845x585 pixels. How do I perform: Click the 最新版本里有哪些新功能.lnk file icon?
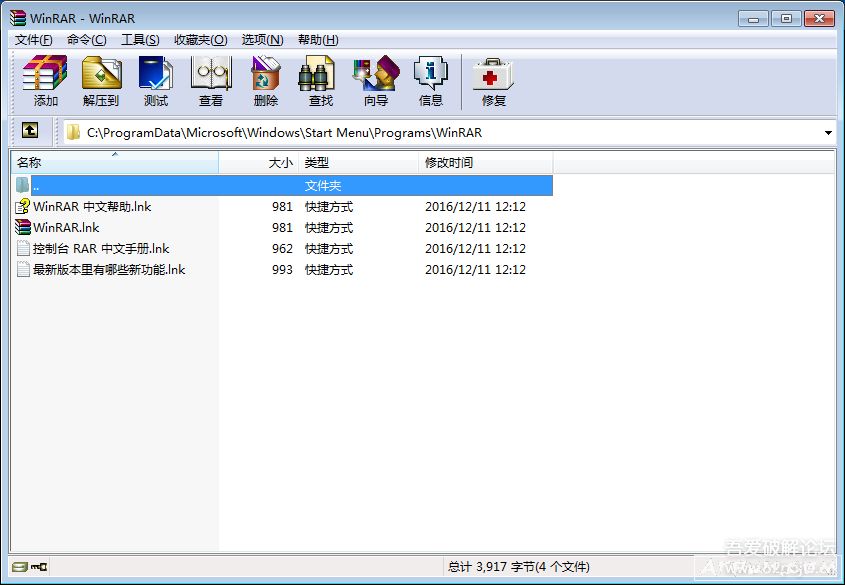click(23, 269)
